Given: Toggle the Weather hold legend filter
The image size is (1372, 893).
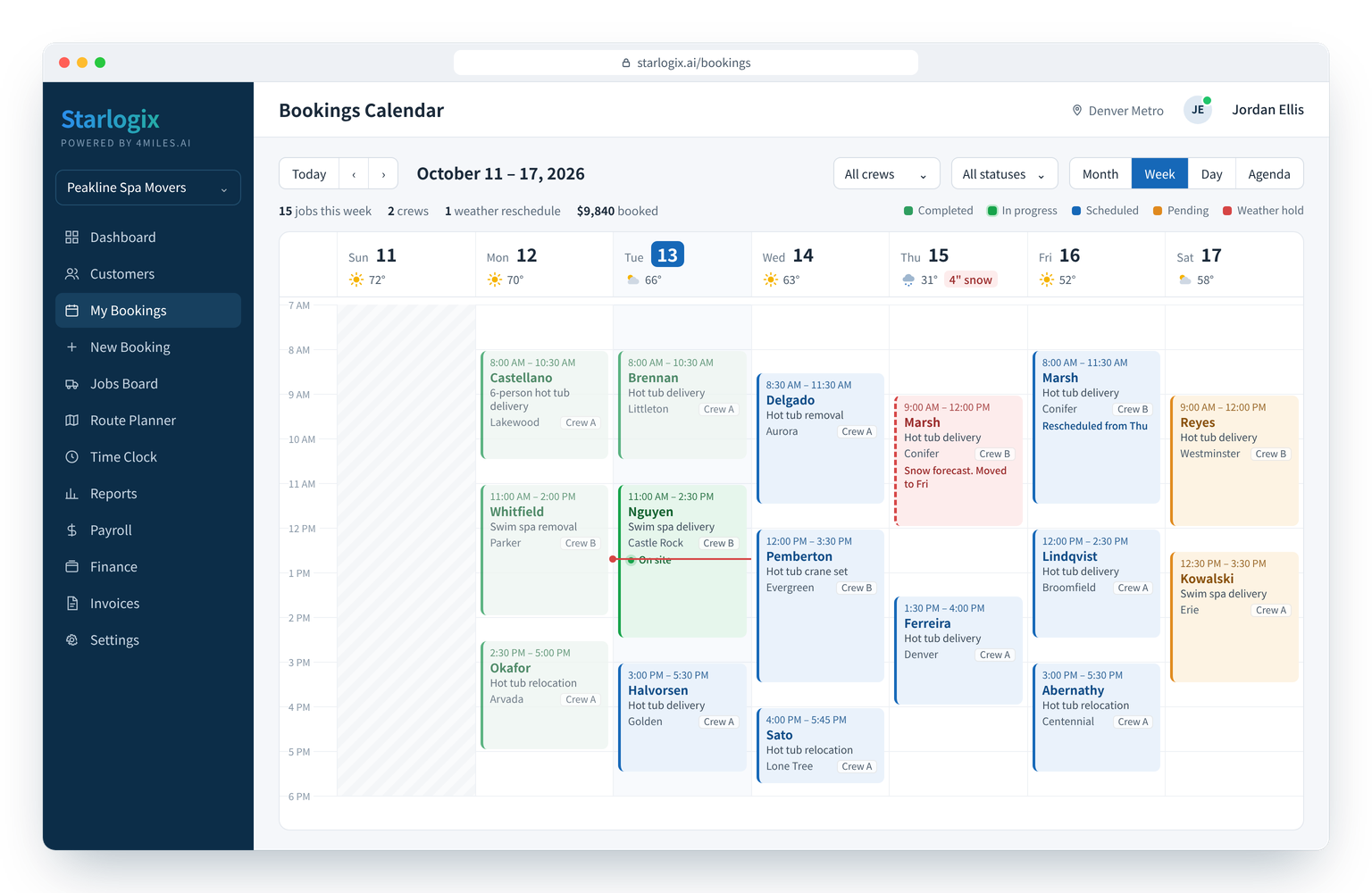Looking at the screenshot, I should pyautogui.click(x=1263, y=211).
